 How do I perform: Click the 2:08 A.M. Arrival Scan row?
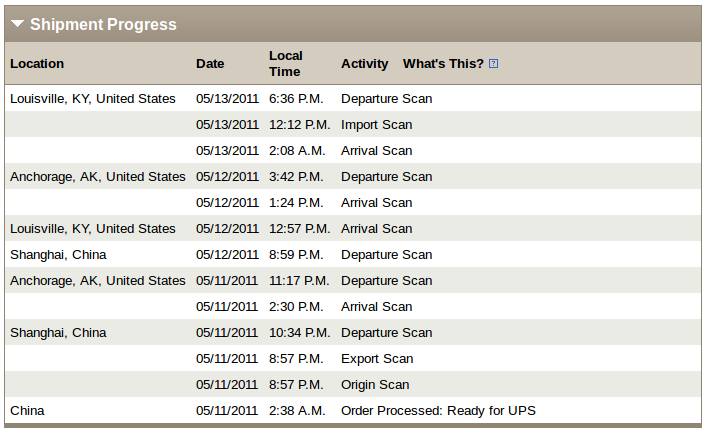click(x=353, y=151)
